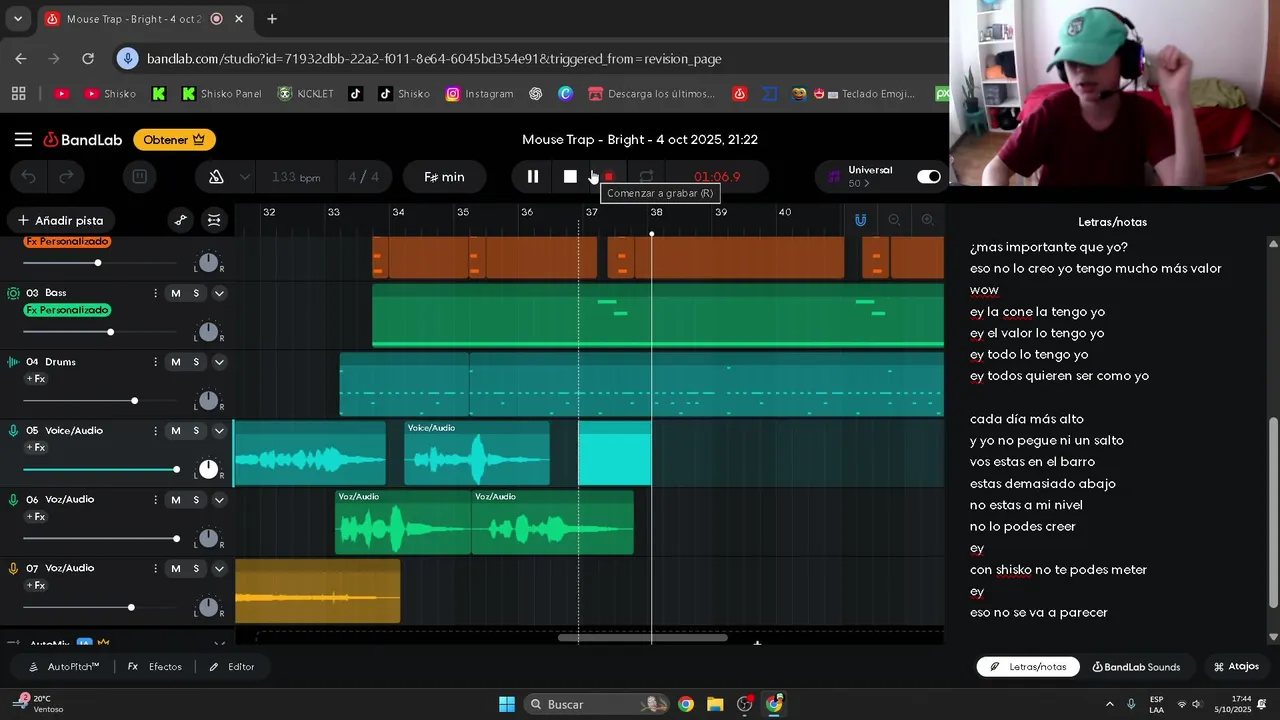Open the 05 Voice/Audio options menu
The width and height of the screenshot is (1280, 720).
click(155, 431)
